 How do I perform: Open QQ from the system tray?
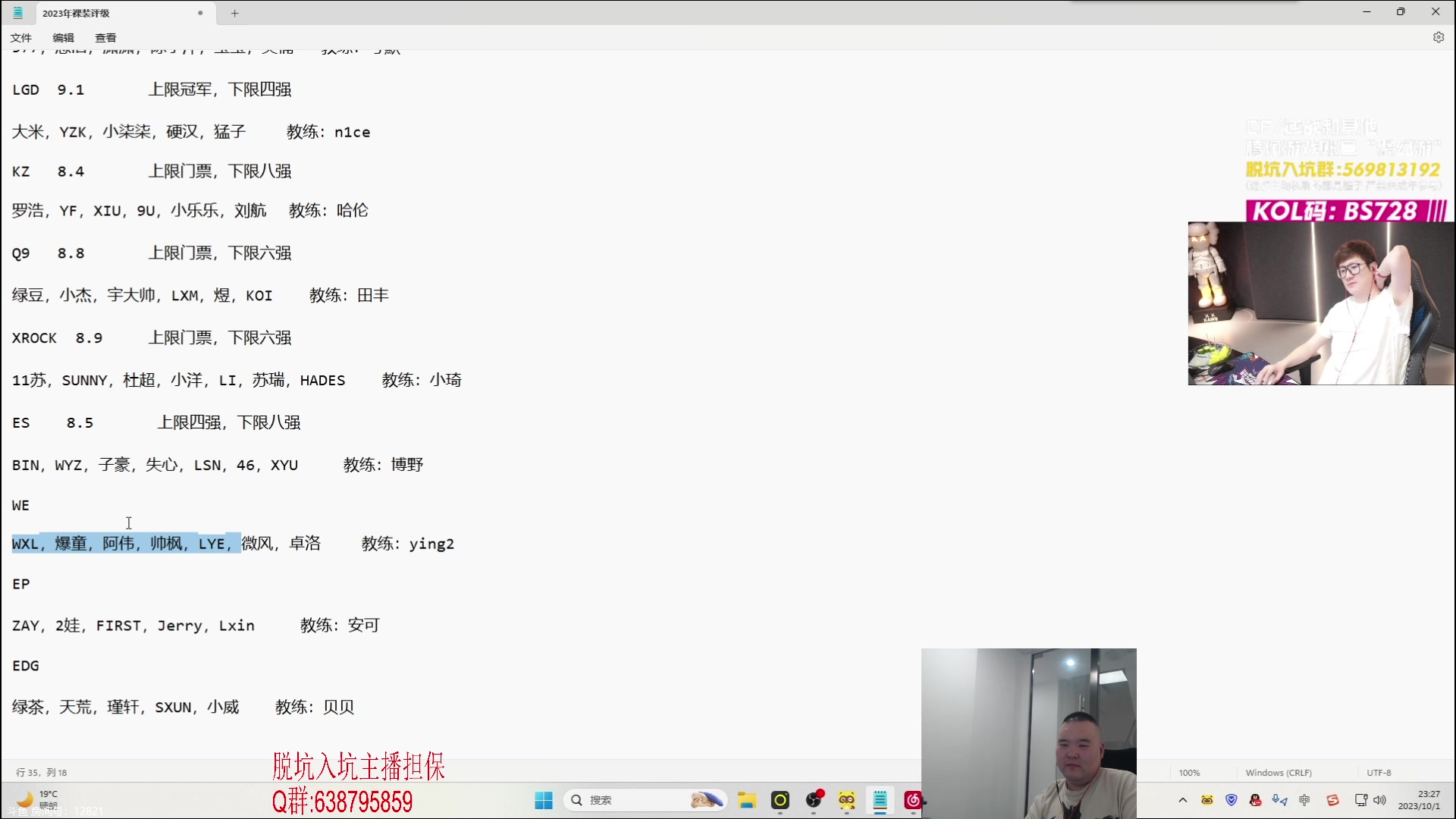click(x=1256, y=801)
